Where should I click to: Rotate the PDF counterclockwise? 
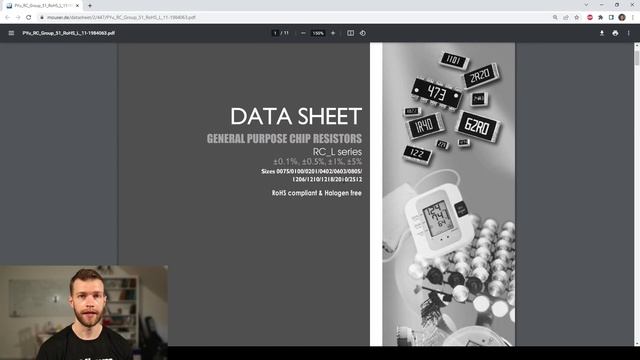click(363, 33)
